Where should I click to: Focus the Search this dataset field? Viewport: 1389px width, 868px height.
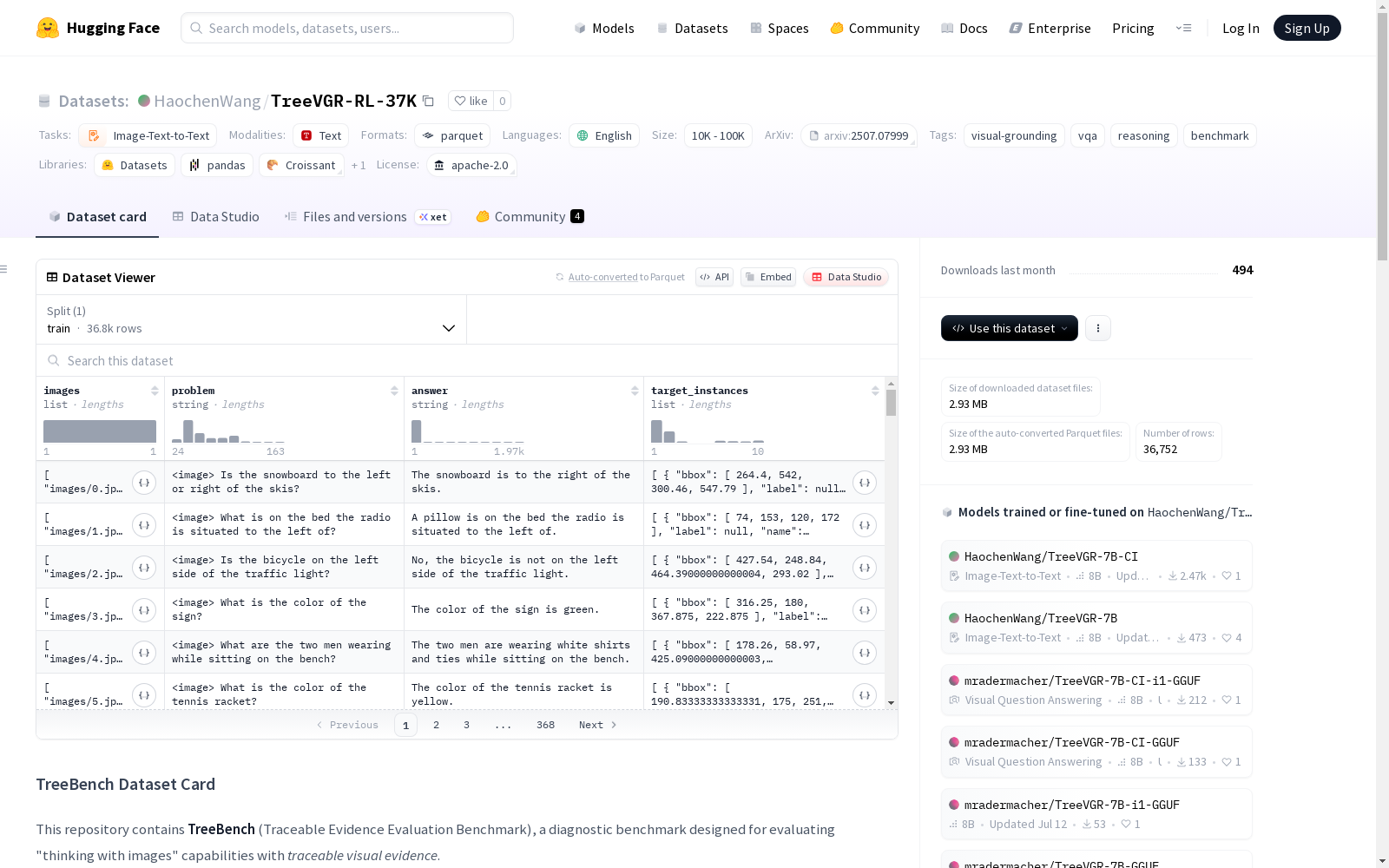(x=467, y=360)
